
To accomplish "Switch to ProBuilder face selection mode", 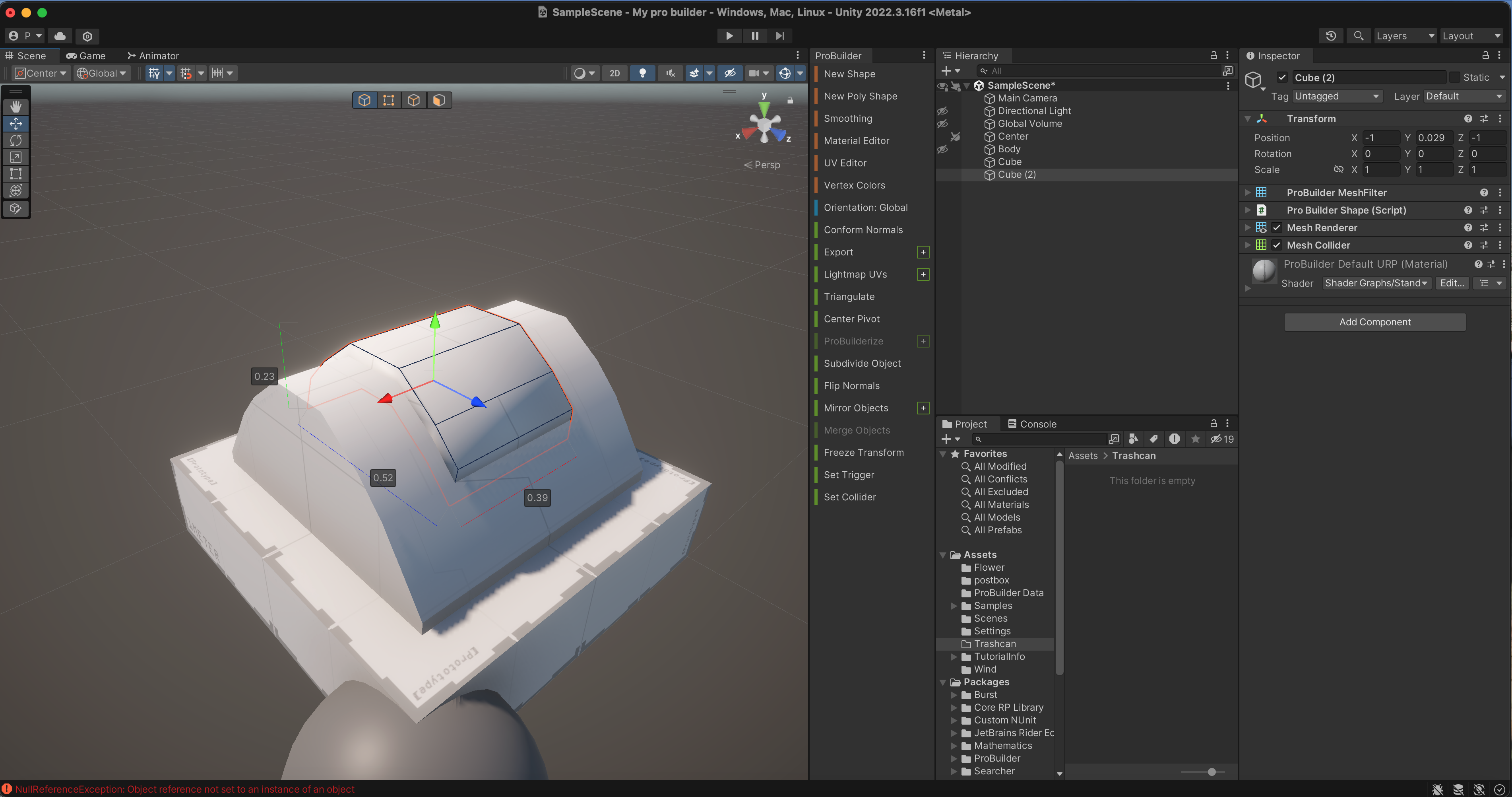I will click(x=438, y=101).
